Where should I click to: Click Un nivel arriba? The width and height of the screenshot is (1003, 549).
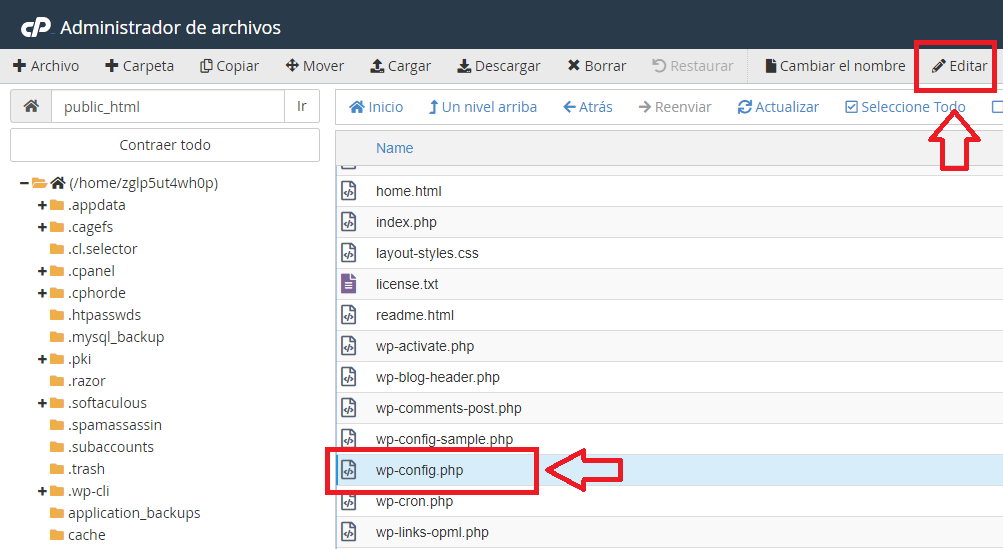pos(483,107)
